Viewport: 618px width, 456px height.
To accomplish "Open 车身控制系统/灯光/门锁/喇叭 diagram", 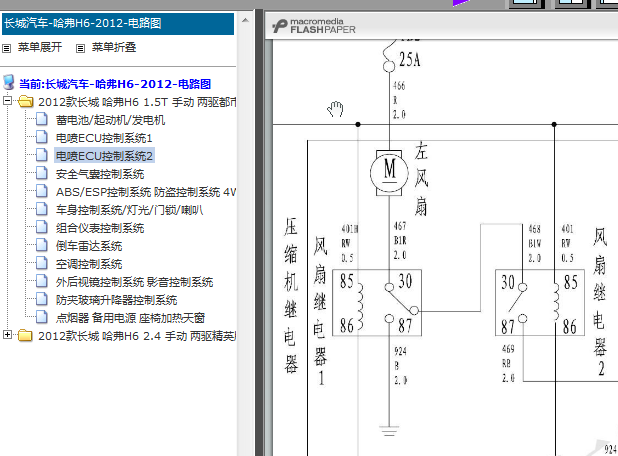I will click(129, 210).
